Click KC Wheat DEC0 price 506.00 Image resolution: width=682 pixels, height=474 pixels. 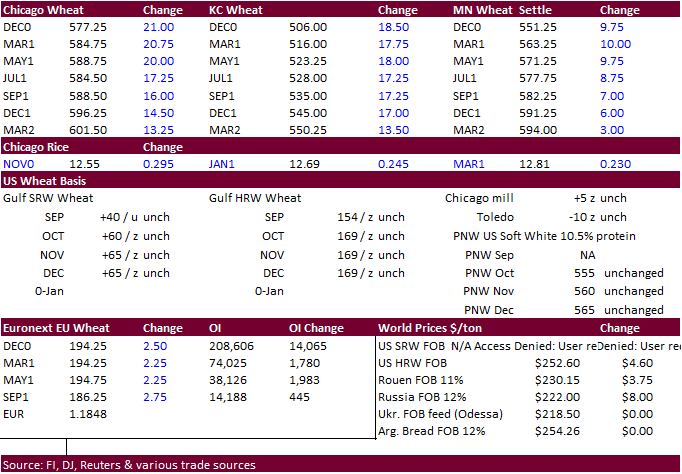point(309,28)
